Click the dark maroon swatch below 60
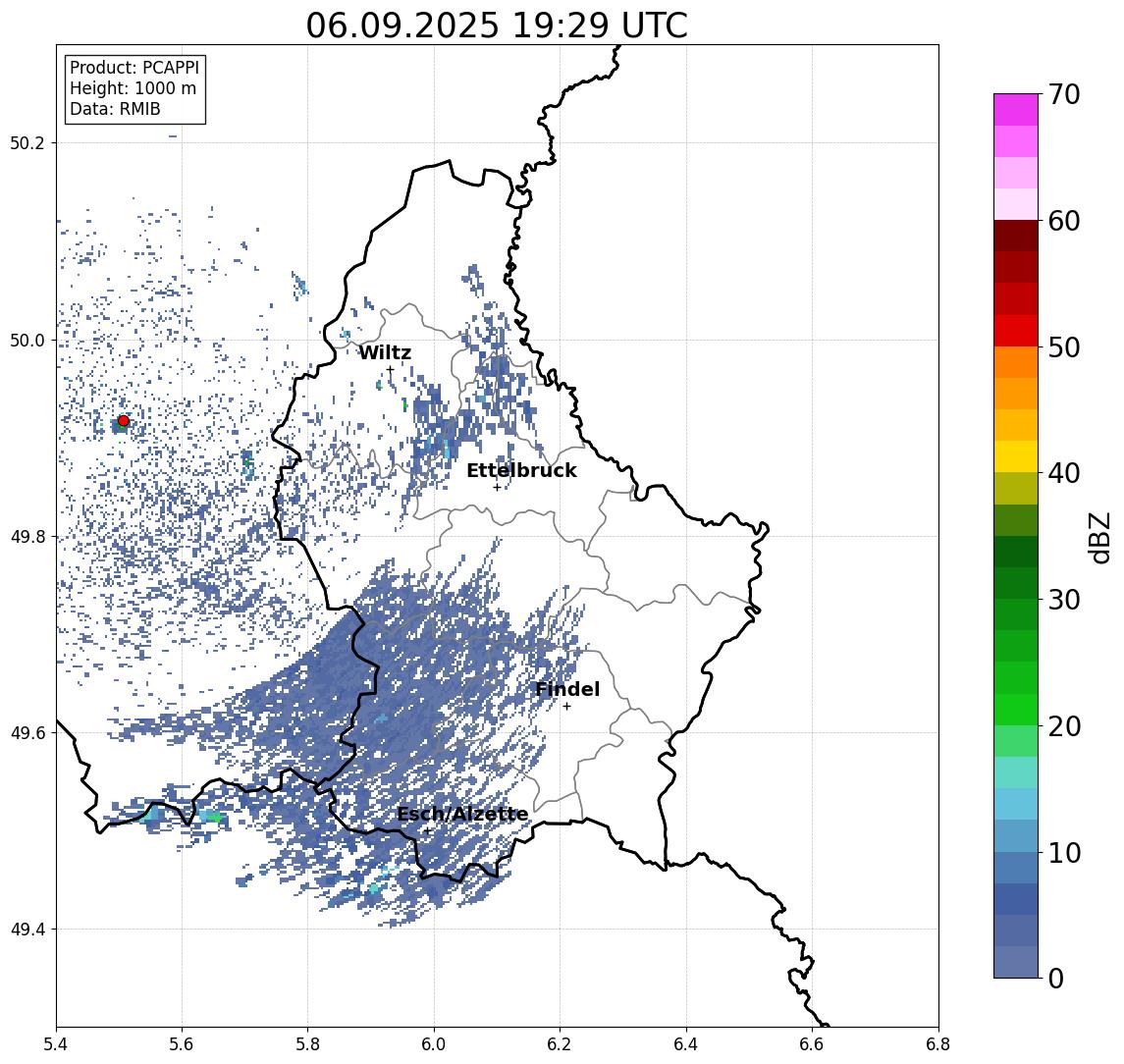 (1016, 236)
